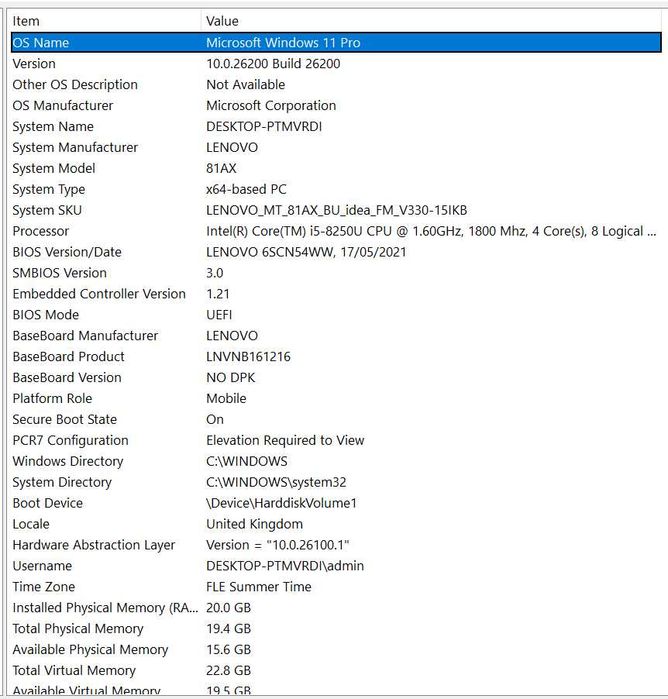The image size is (668, 699).
Task: Select the Processor row
Action: [x=336, y=231]
